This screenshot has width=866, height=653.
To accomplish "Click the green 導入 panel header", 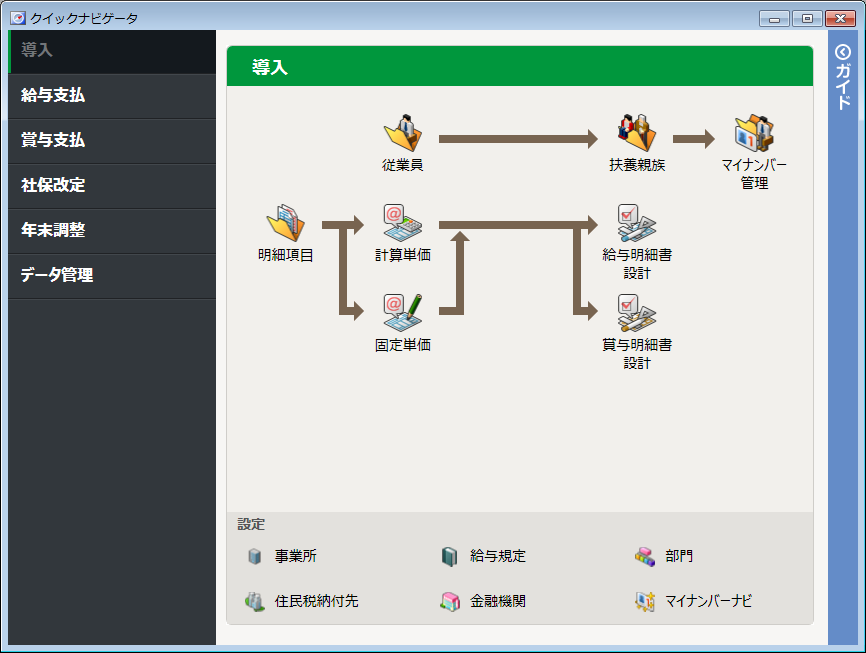I will (x=520, y=66).
